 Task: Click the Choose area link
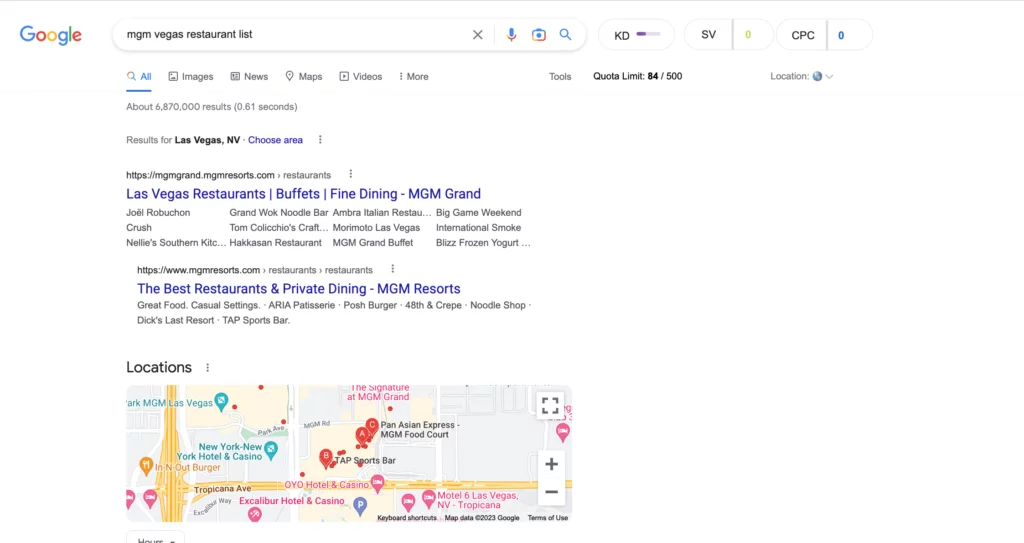click(x=275, y=140)
